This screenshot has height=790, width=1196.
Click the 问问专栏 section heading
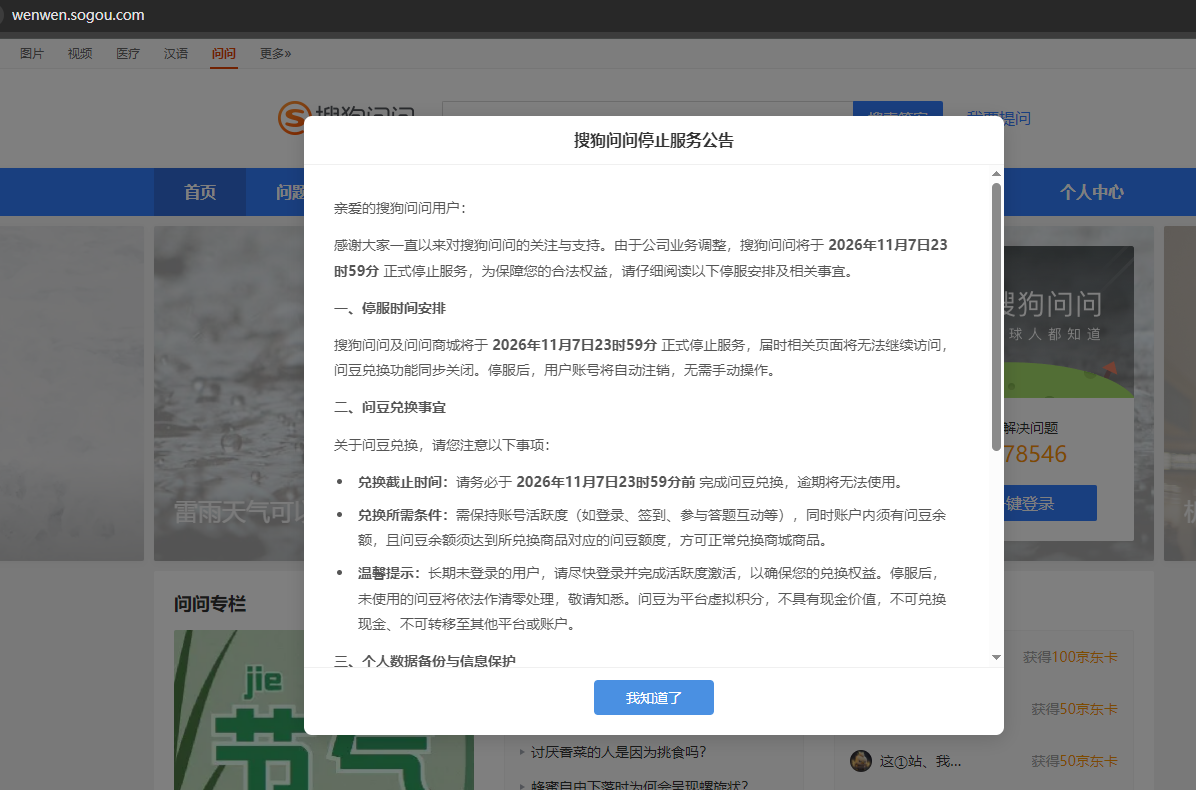pos(210,604)
